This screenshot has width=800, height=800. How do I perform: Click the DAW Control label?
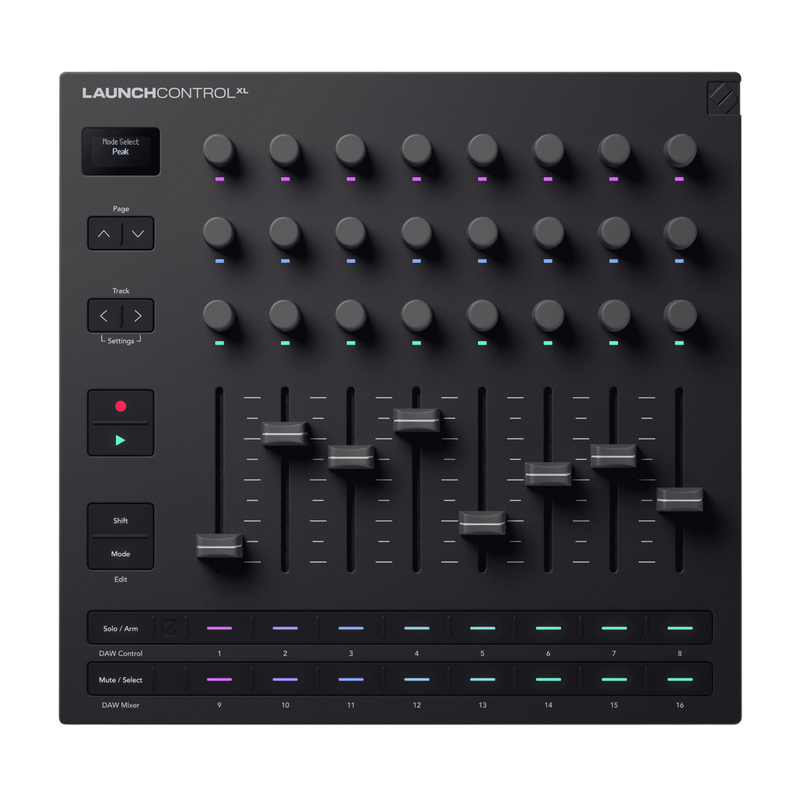point(120,653)
